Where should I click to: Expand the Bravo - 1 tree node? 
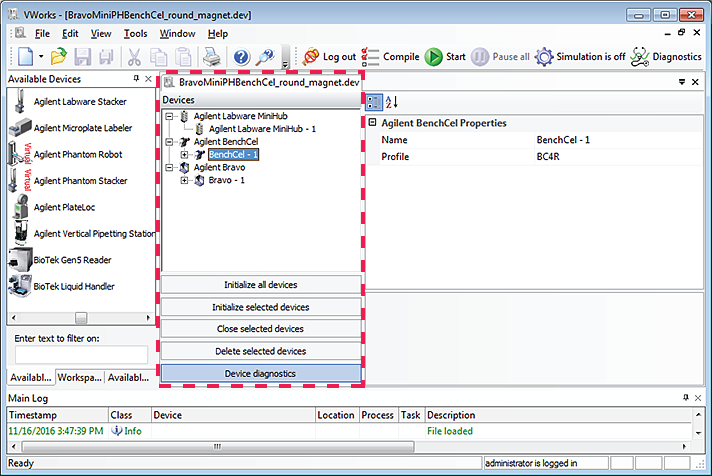click(185, 181)
